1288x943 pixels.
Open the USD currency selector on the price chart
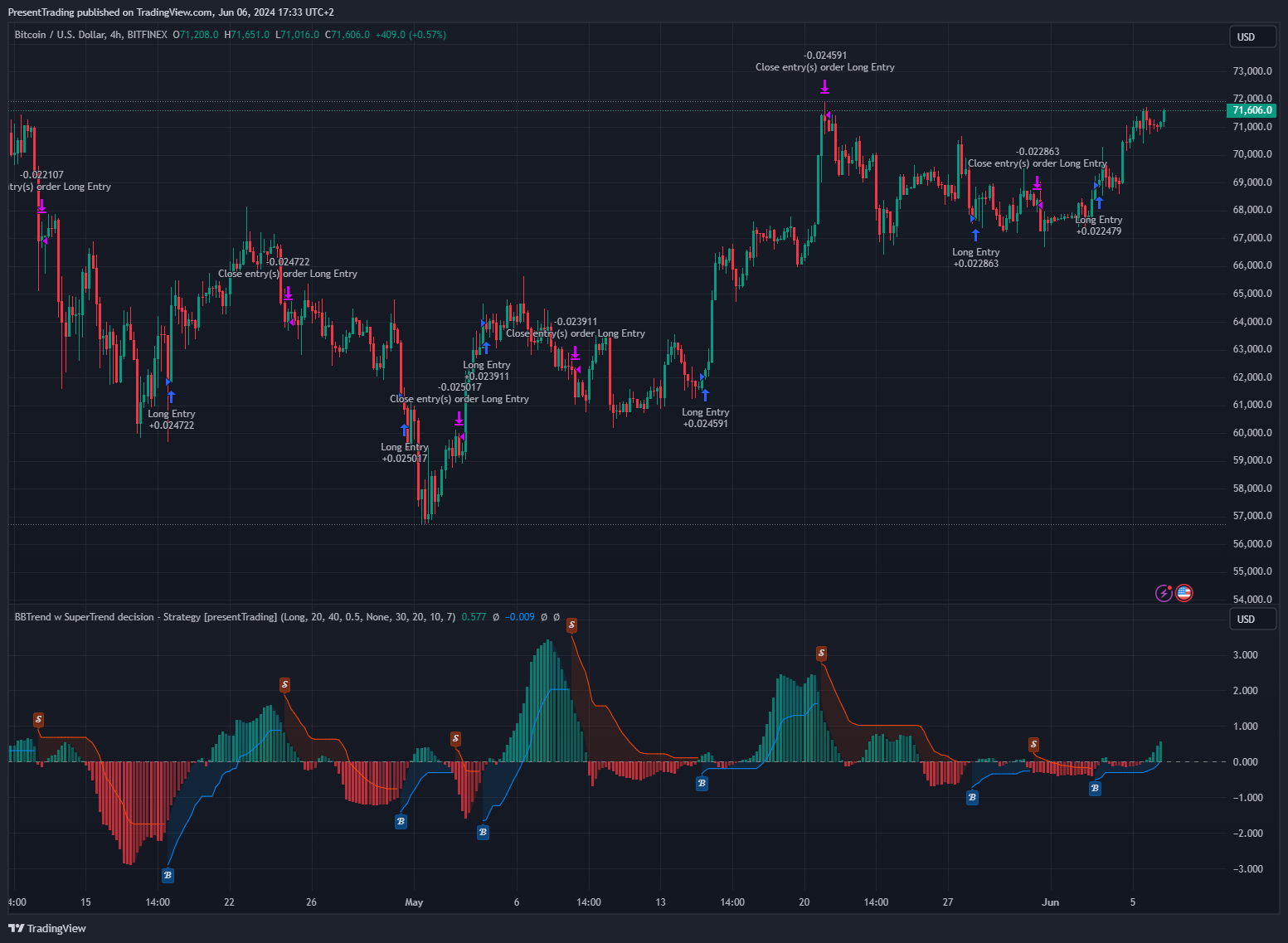point(1252,37)
